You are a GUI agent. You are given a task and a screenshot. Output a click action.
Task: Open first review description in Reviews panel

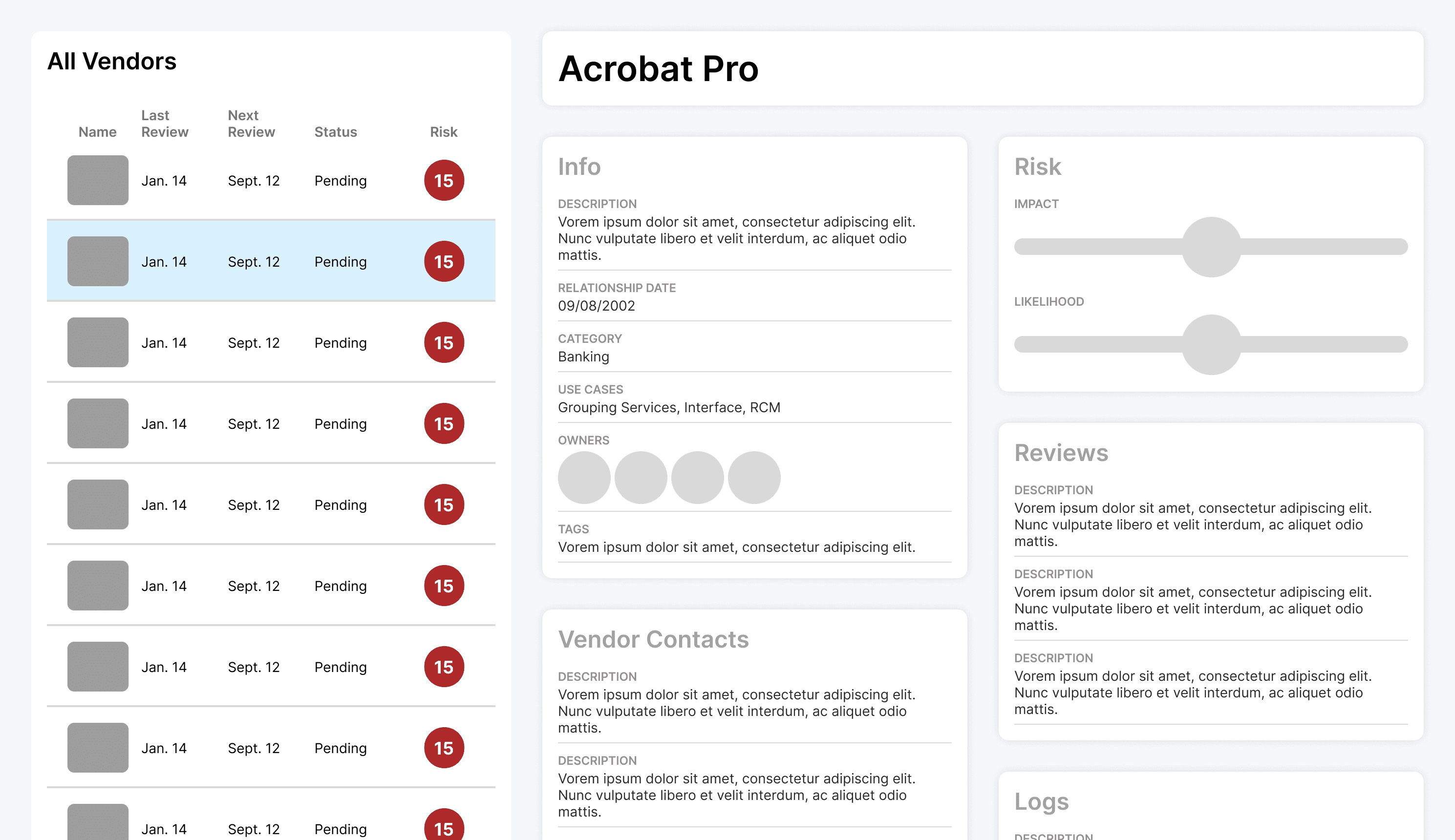[1193, 524]
